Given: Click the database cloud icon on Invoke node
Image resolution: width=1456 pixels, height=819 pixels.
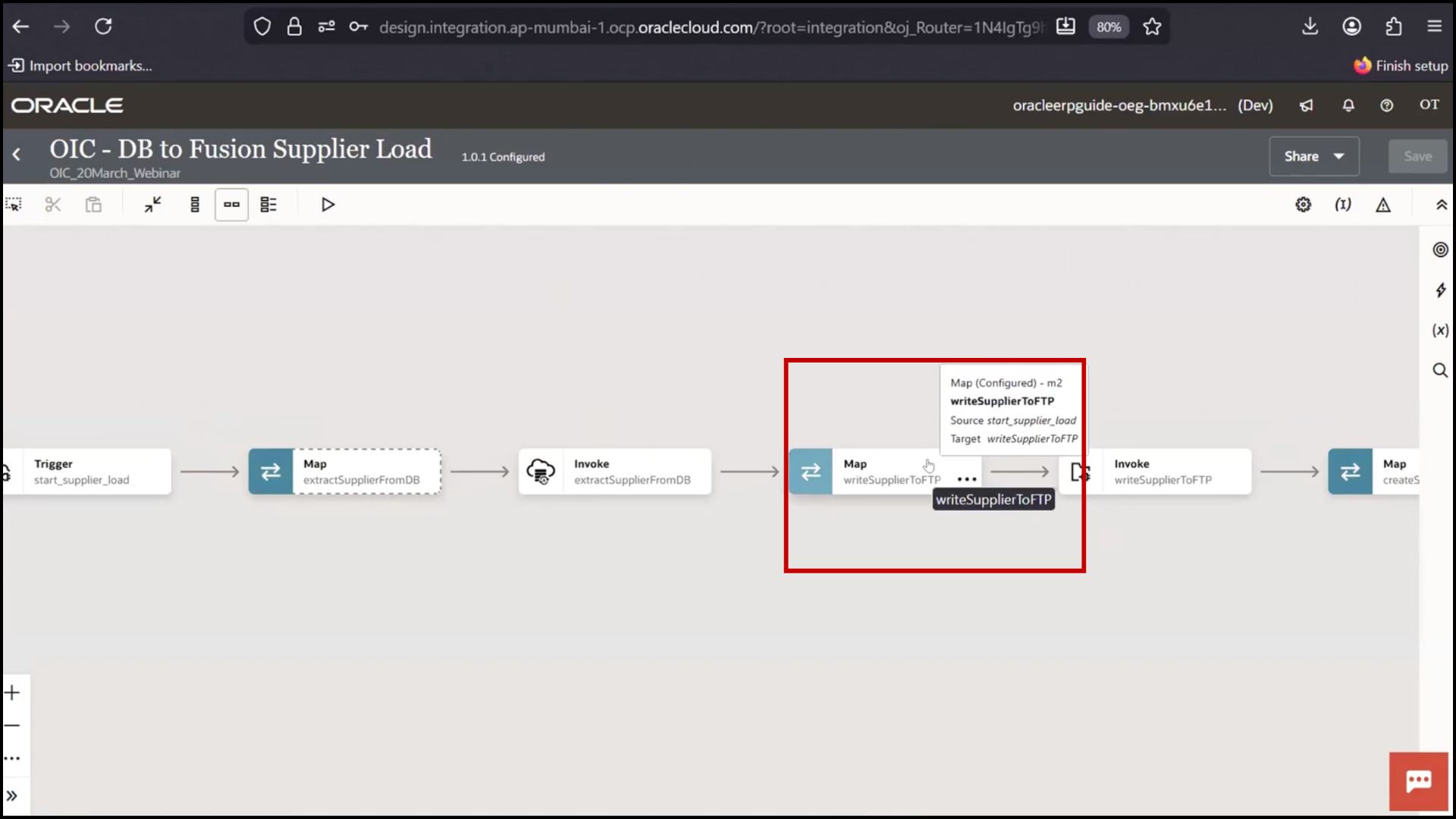Looking at the screenshot, I should pos(541,472).
